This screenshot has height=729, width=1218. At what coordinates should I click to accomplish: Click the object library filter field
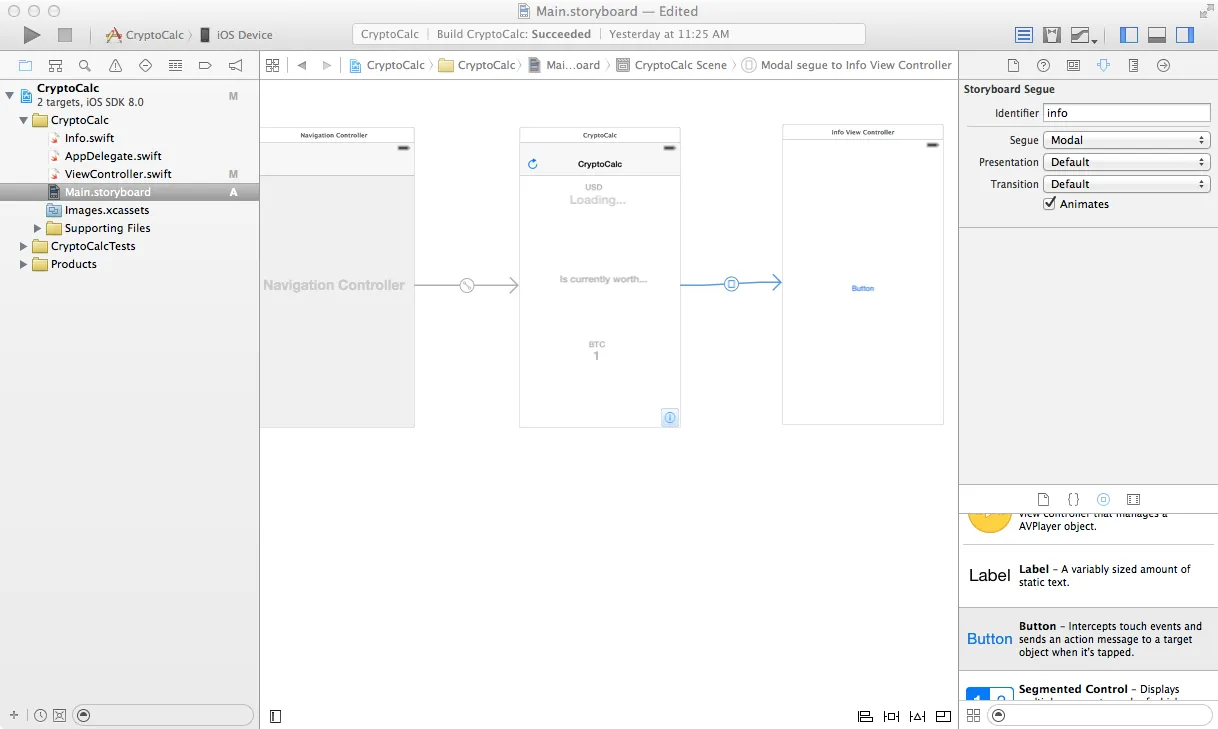coord(1100,715)
